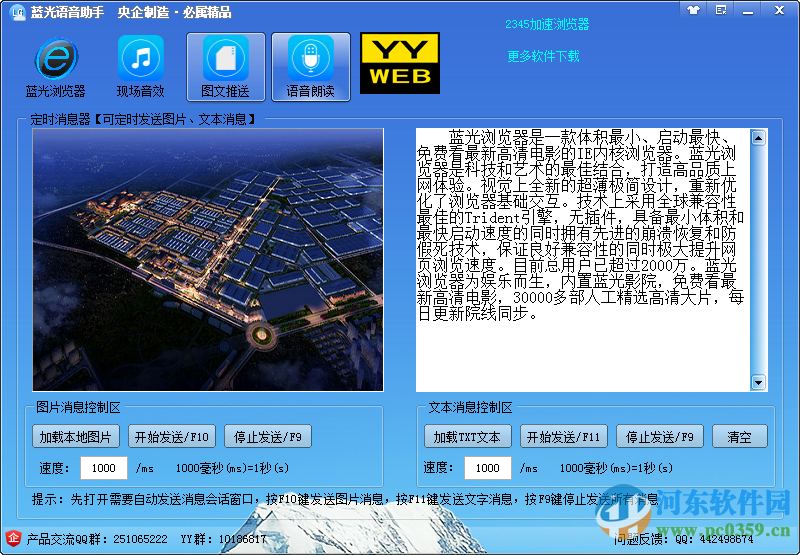This screenshot has height=555, width=800.
Task: Click the shirt skin icon in title bar
Action: click(693, 10)
